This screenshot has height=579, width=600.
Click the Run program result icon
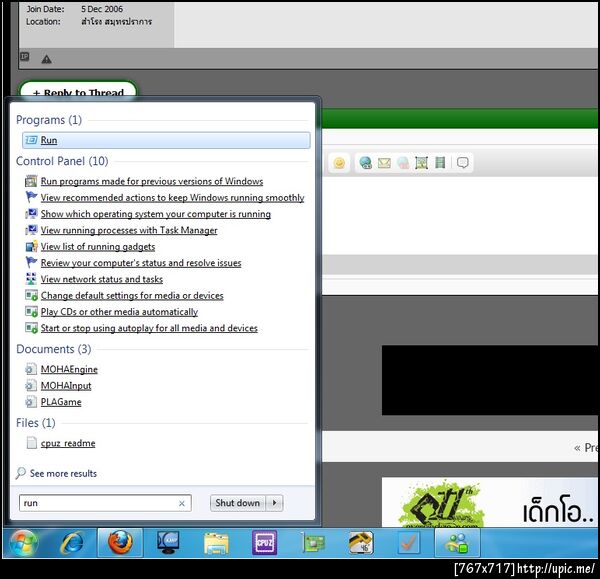[31, 140]
